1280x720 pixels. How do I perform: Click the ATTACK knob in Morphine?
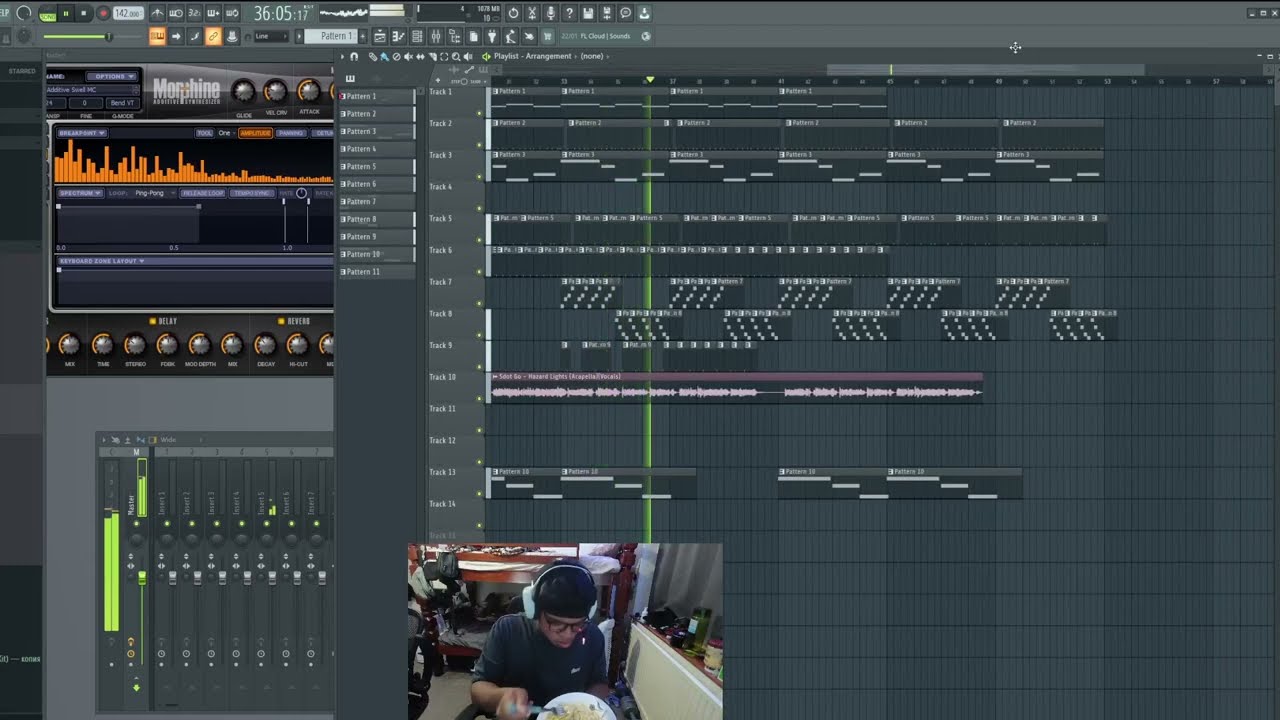[x=309, y=92]
